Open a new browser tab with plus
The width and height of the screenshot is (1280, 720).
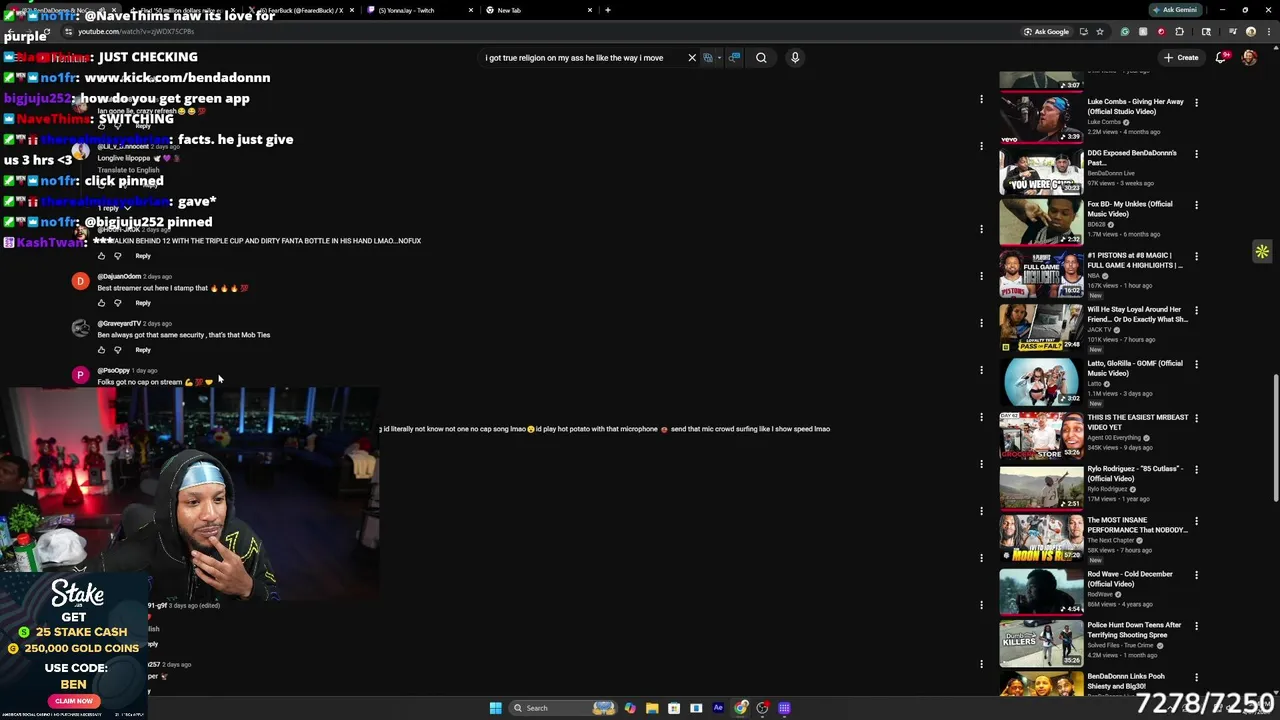coord(608,10)
